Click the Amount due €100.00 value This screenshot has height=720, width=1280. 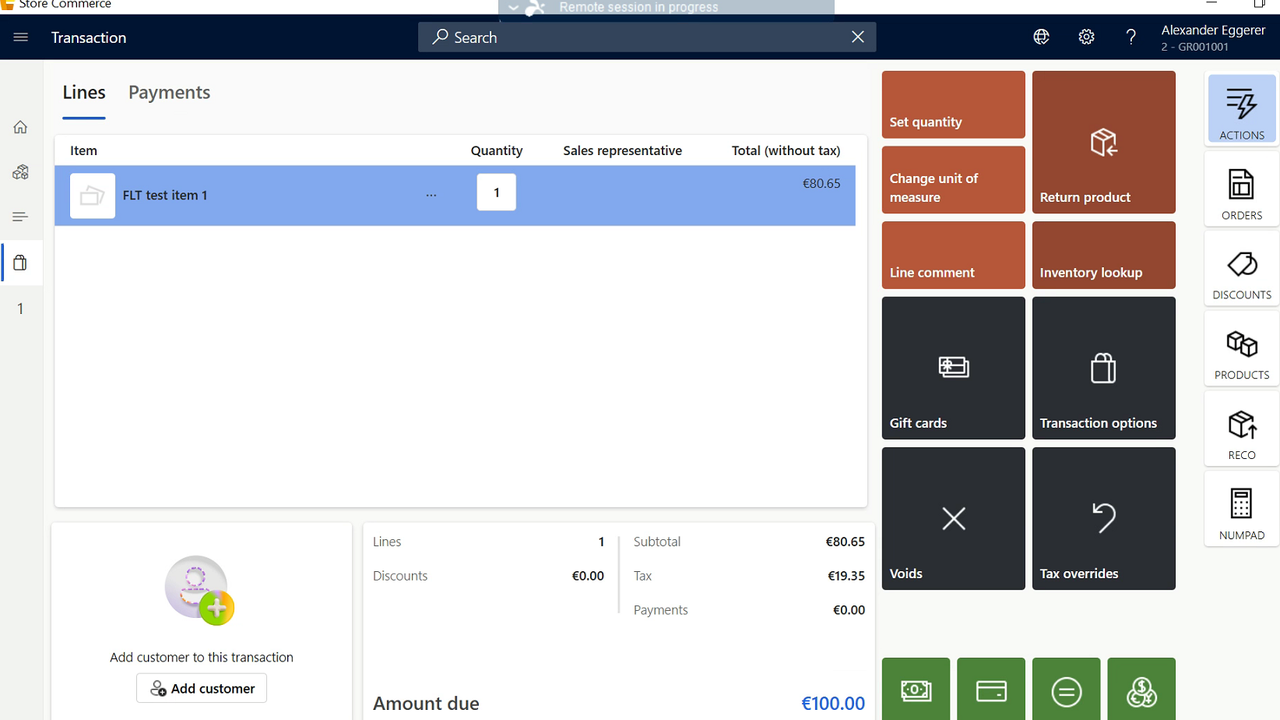pyautogui.click(x=833, y=703)
